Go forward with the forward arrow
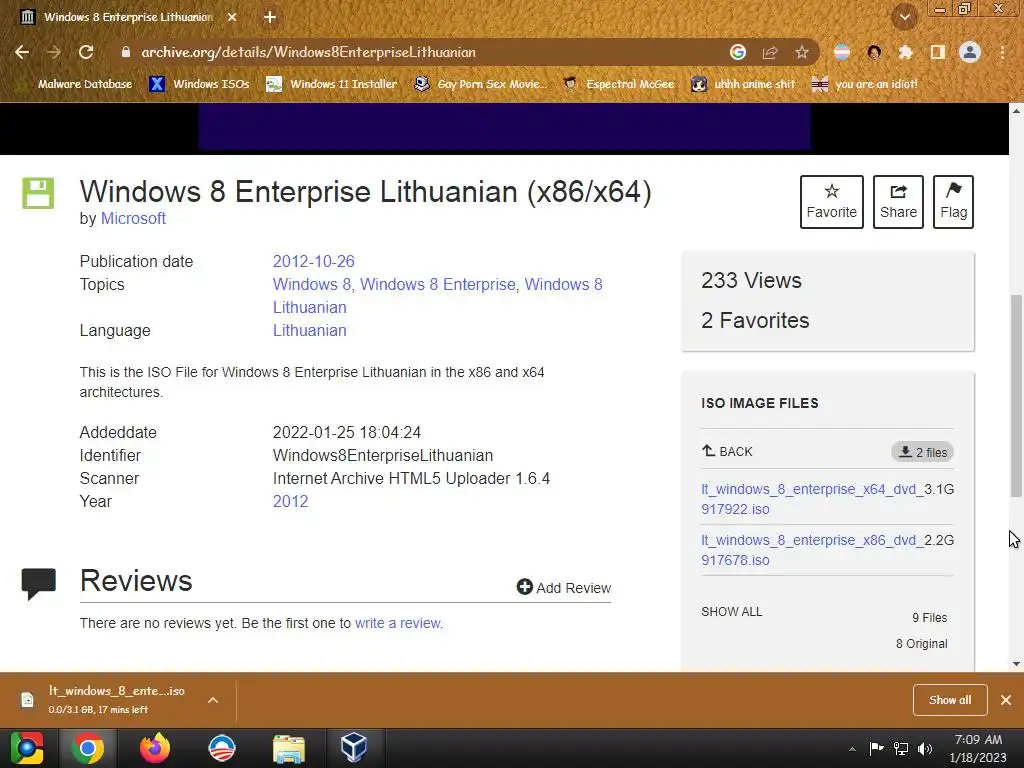The height and width of the screenshot is (768, 1024). point(54,52)
